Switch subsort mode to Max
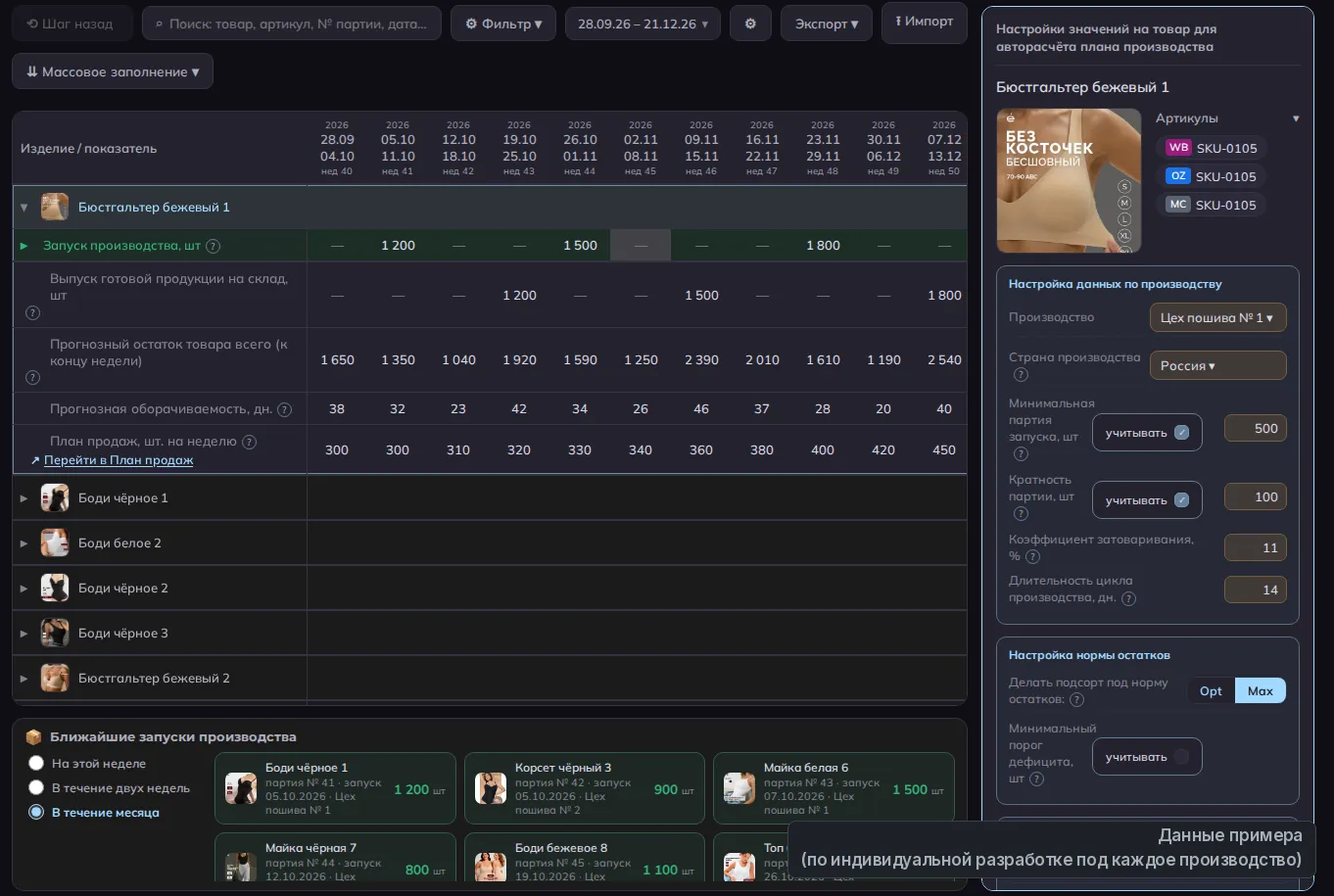 point(1261,690)
